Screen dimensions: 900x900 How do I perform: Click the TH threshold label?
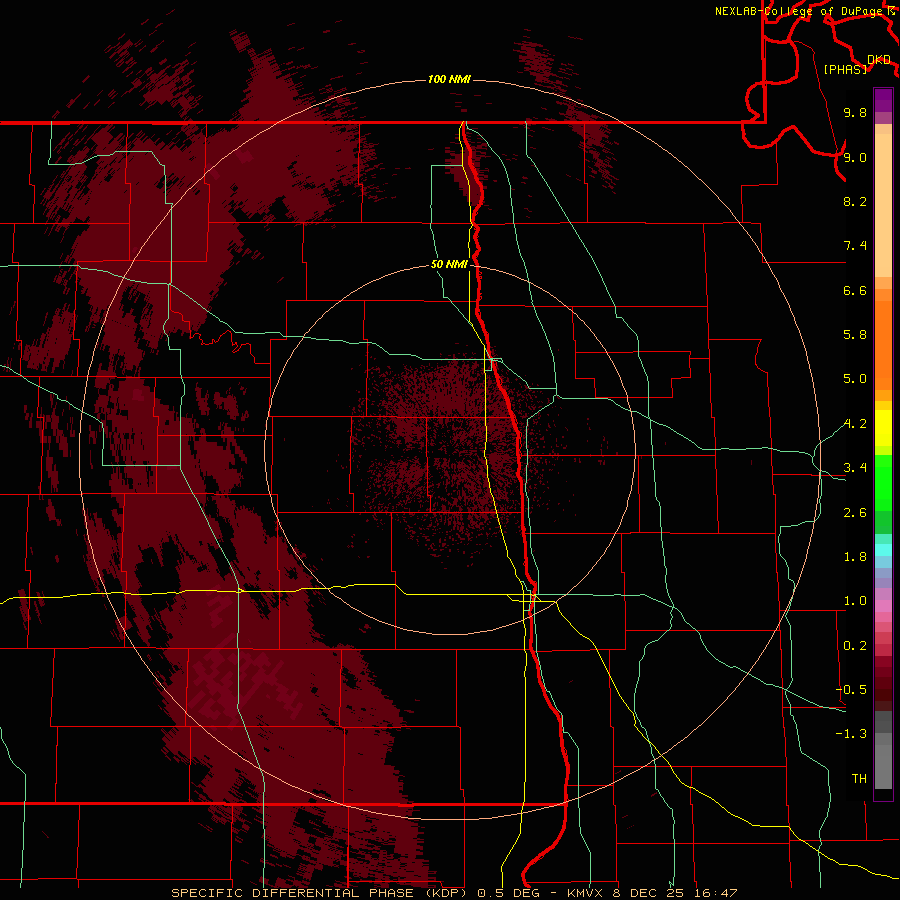859,779
